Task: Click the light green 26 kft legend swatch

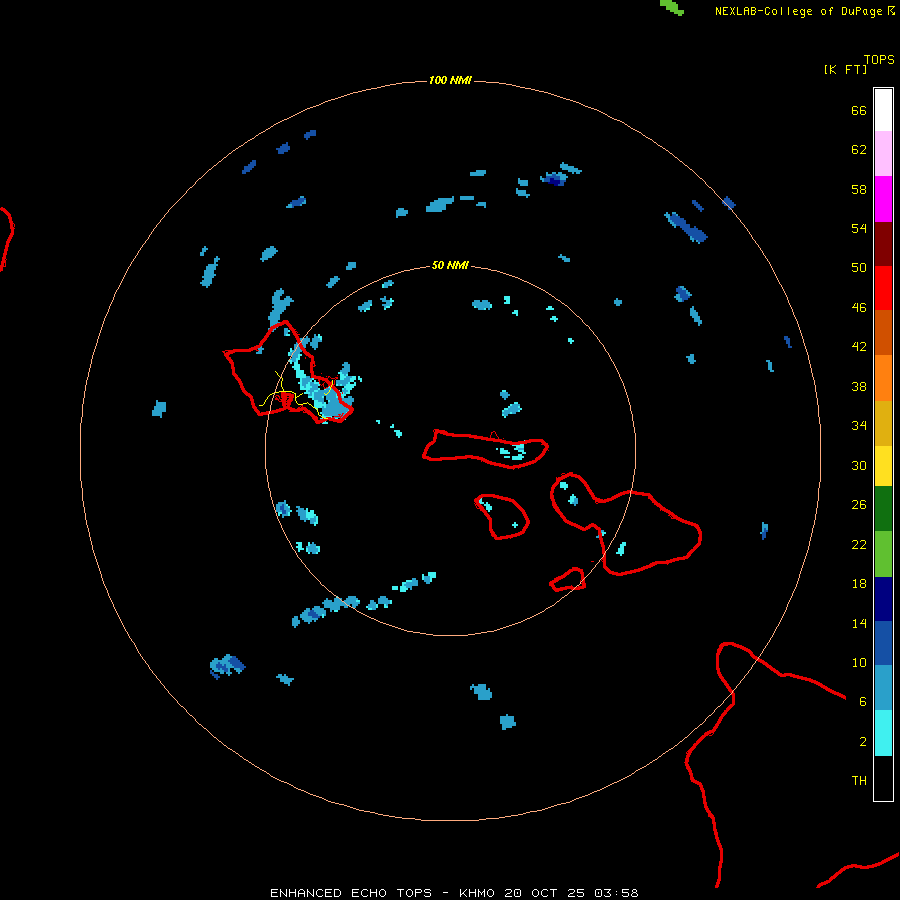Action: pos(883,554)
